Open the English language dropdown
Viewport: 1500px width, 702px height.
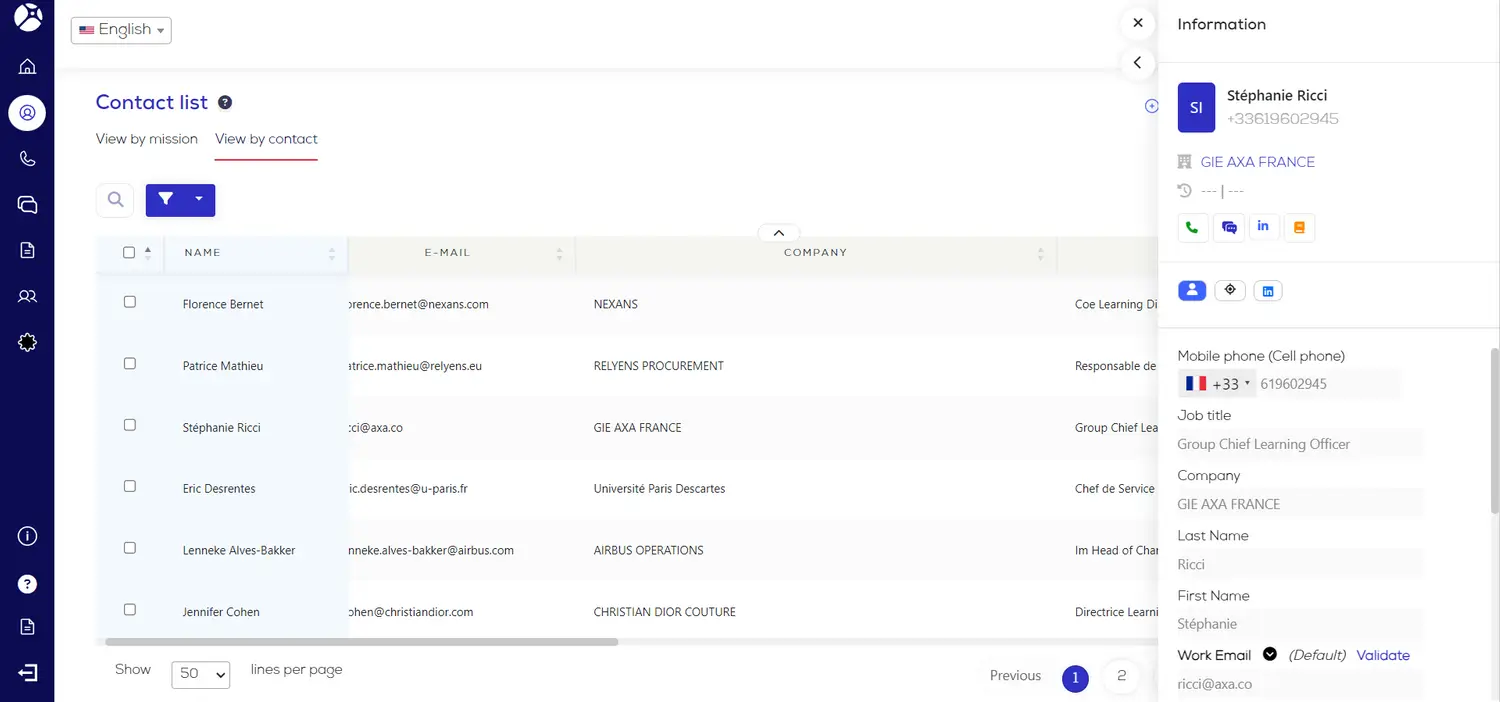pyautogui.click(x=121, y=30)
